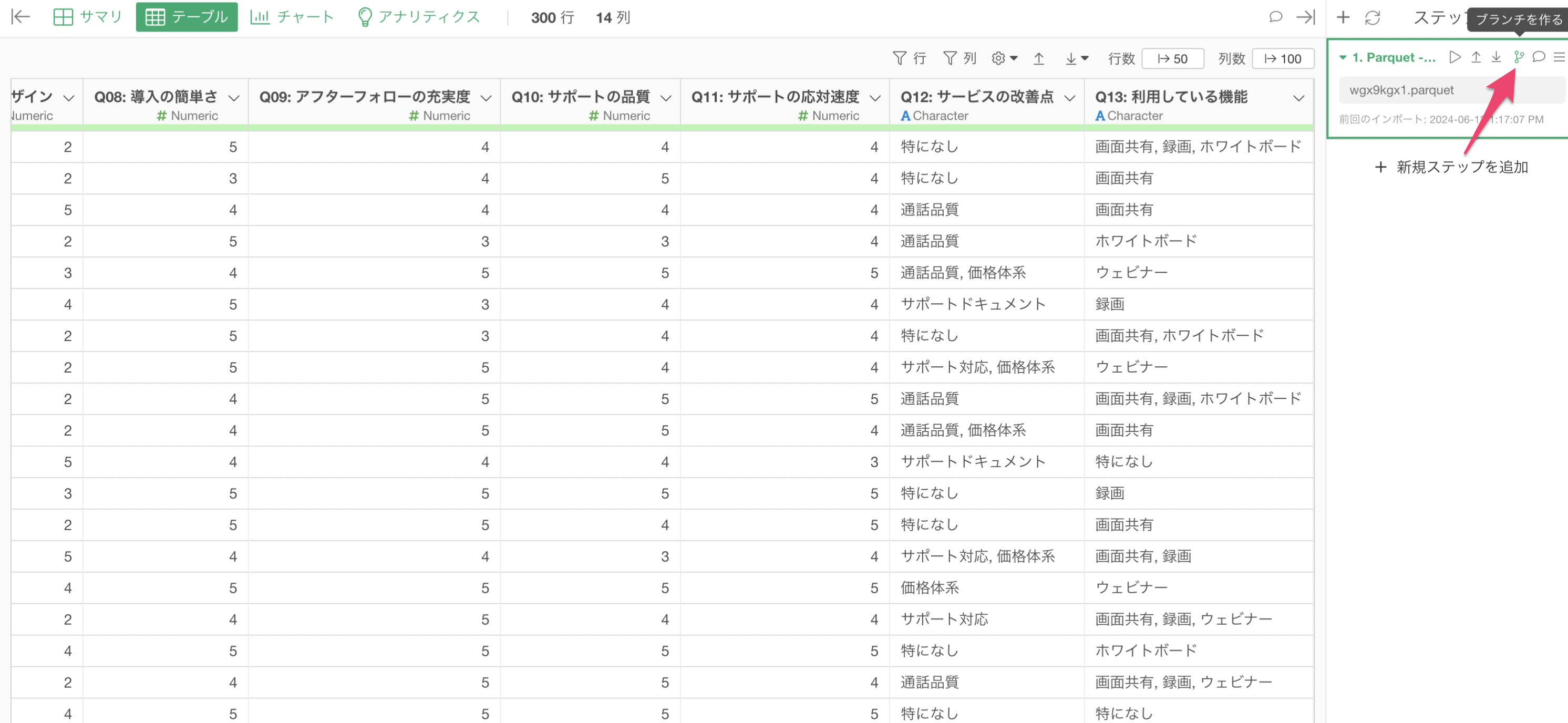The height and width of the screenshot is (723, 1568).
Task: Select the wgx9kgx1.parquet file entry
Action: (1452, 90)
